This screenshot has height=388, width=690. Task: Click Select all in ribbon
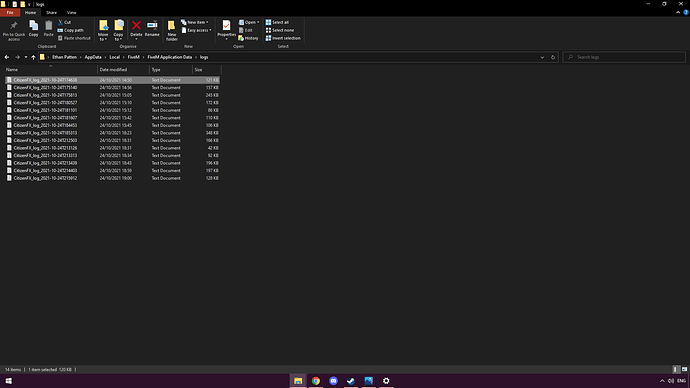tap(277, 22)
